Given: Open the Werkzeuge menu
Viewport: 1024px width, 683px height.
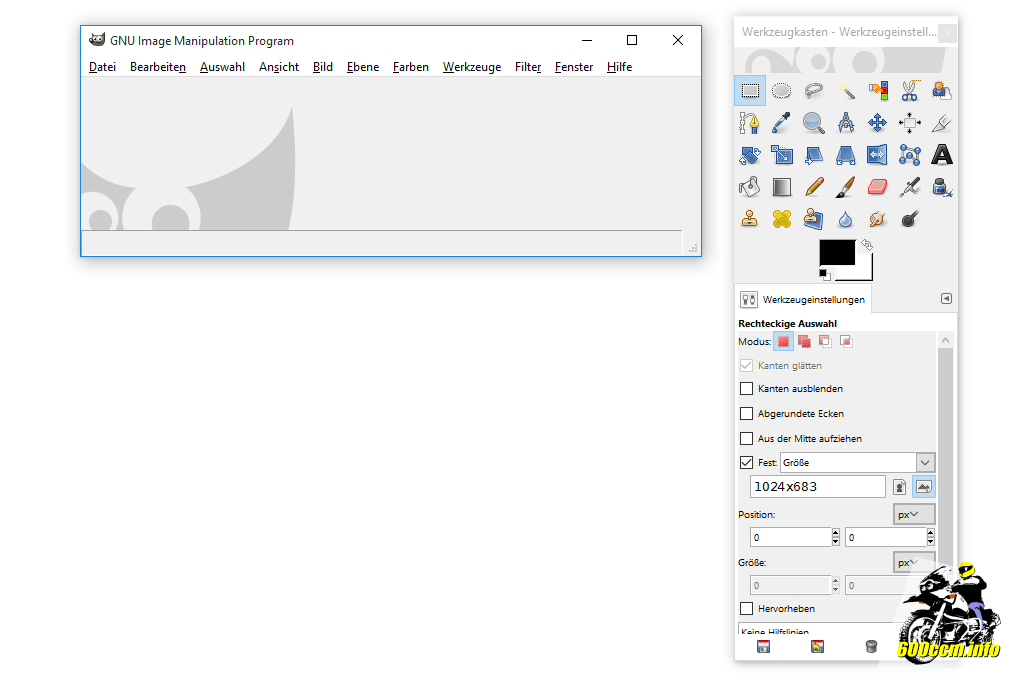Looking at the screenshot, I should pos(472,67).
